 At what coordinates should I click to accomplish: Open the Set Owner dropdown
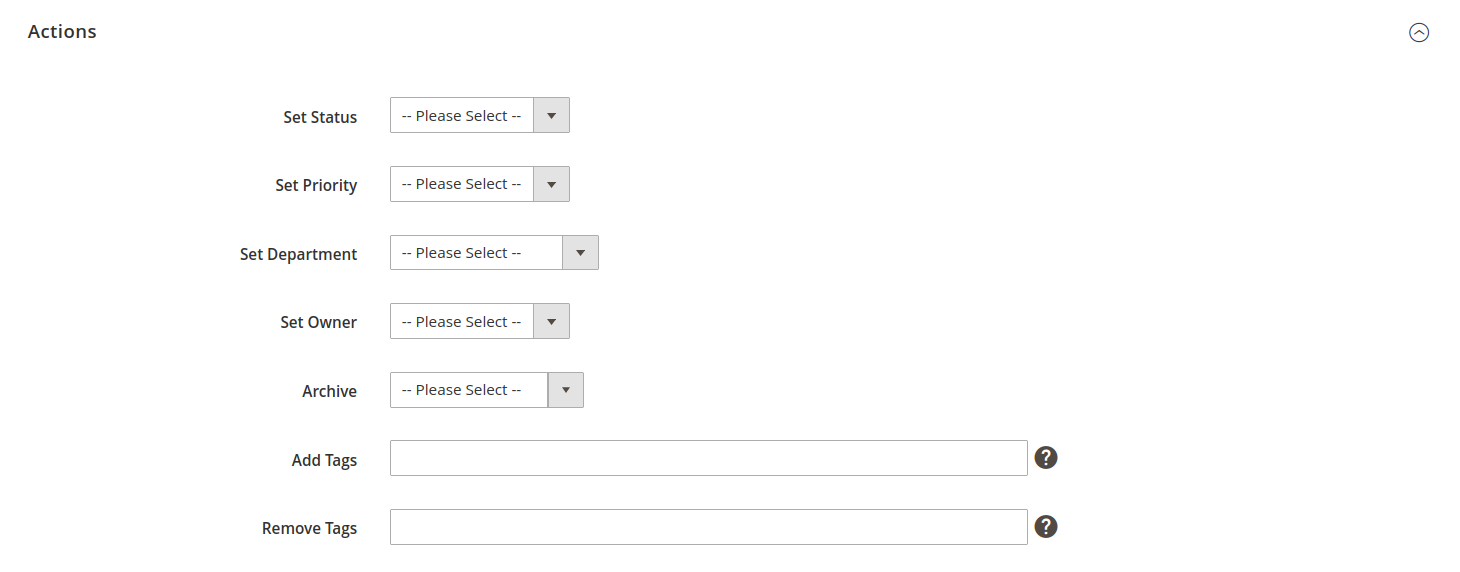pos(479,322)
